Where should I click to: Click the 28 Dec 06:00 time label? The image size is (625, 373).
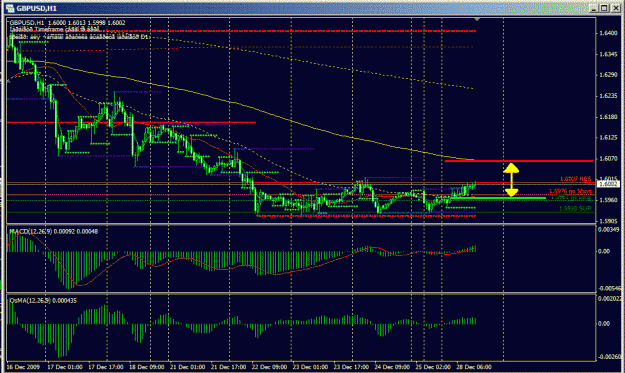coord(474,367)
